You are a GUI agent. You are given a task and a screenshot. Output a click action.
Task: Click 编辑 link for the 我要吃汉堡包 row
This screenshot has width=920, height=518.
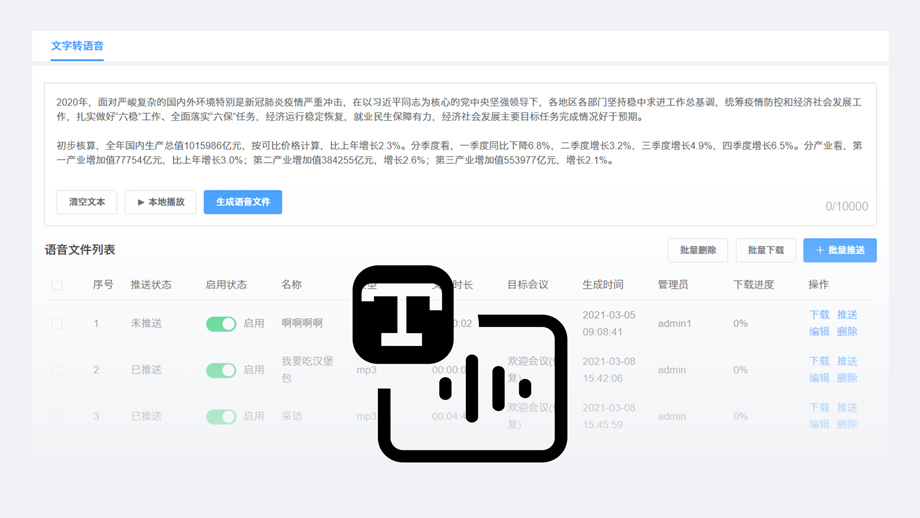point(819,378)
